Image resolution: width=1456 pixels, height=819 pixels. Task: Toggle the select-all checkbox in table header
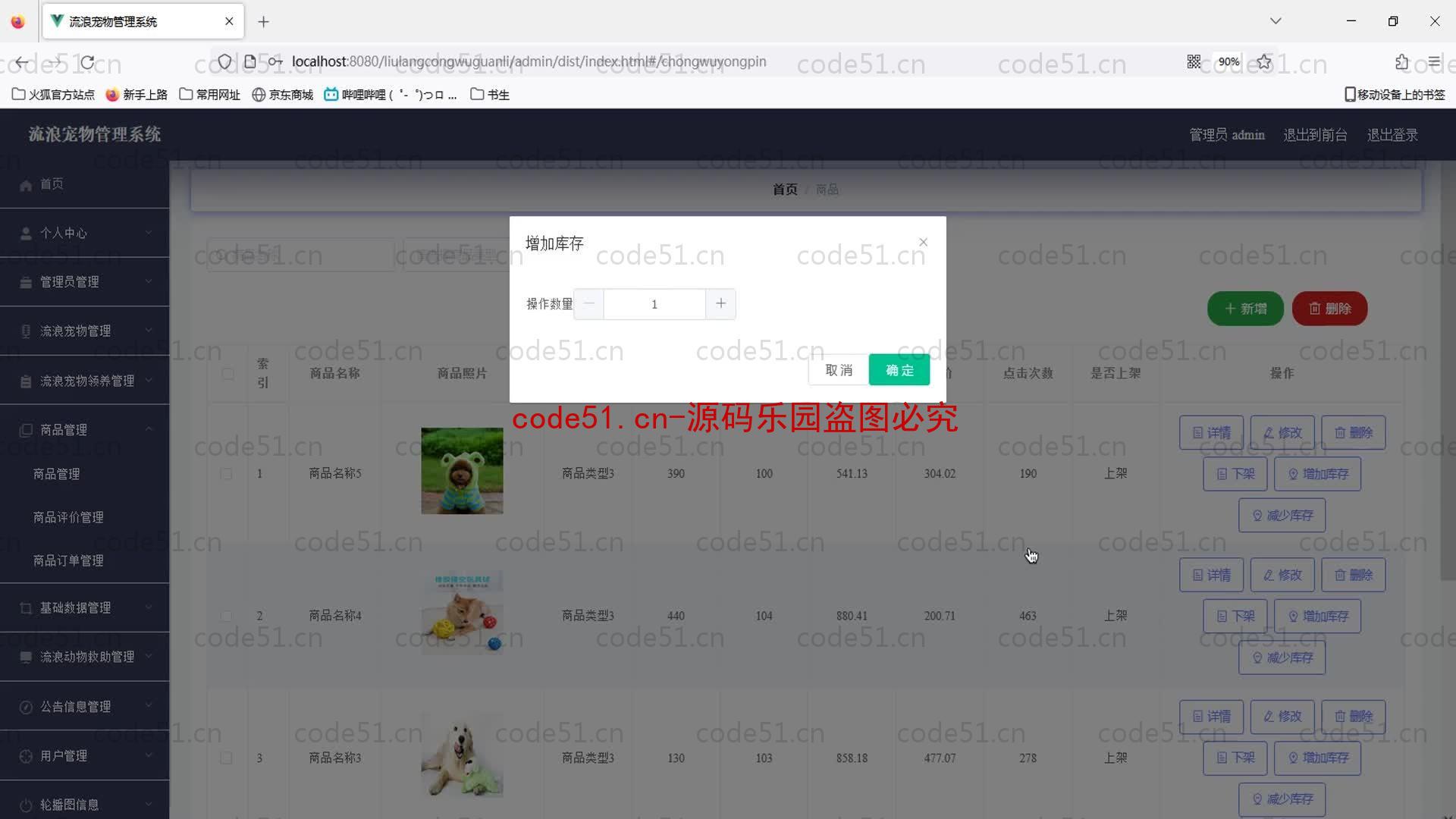[227, 373]
